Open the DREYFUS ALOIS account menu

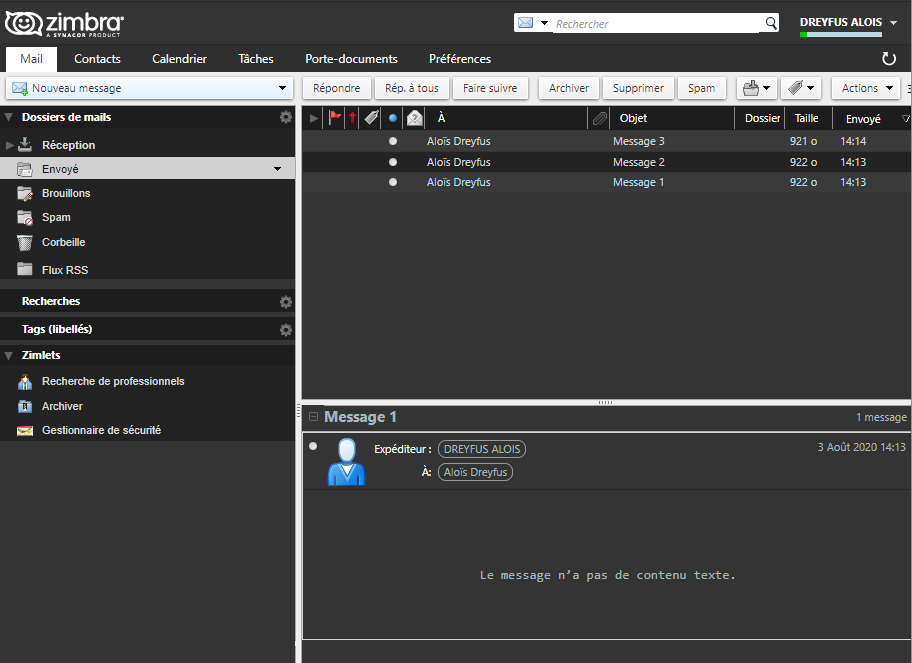[x=849, y=22]
